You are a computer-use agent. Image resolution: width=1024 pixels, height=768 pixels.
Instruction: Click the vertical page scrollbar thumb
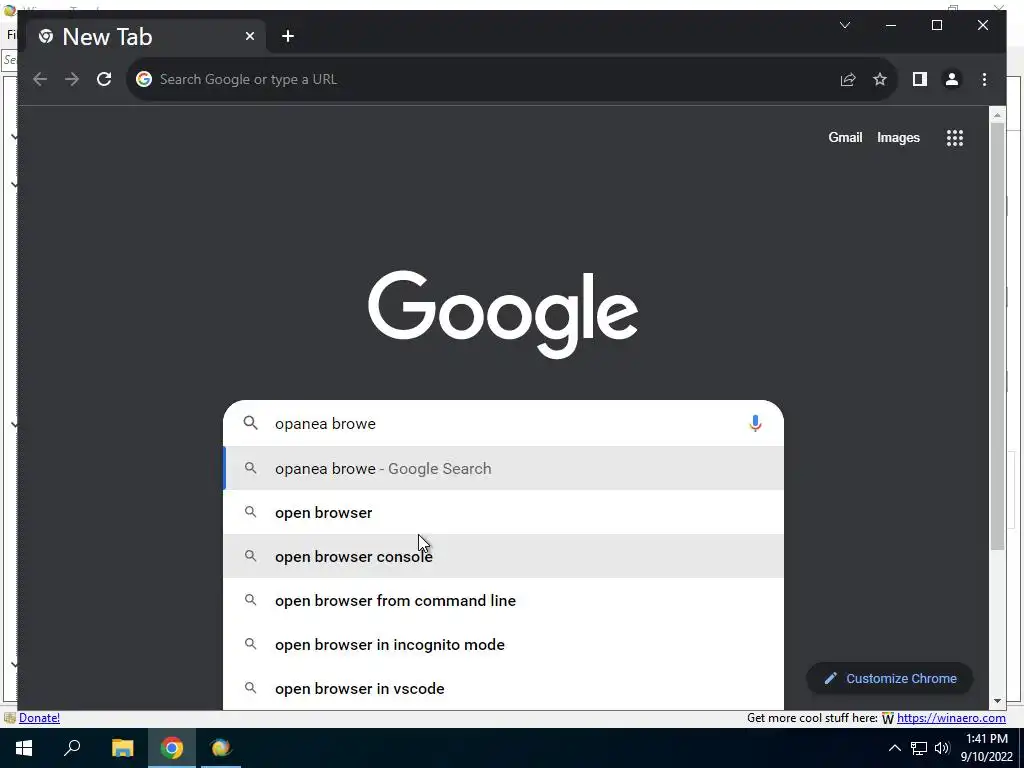click(997, 336)
